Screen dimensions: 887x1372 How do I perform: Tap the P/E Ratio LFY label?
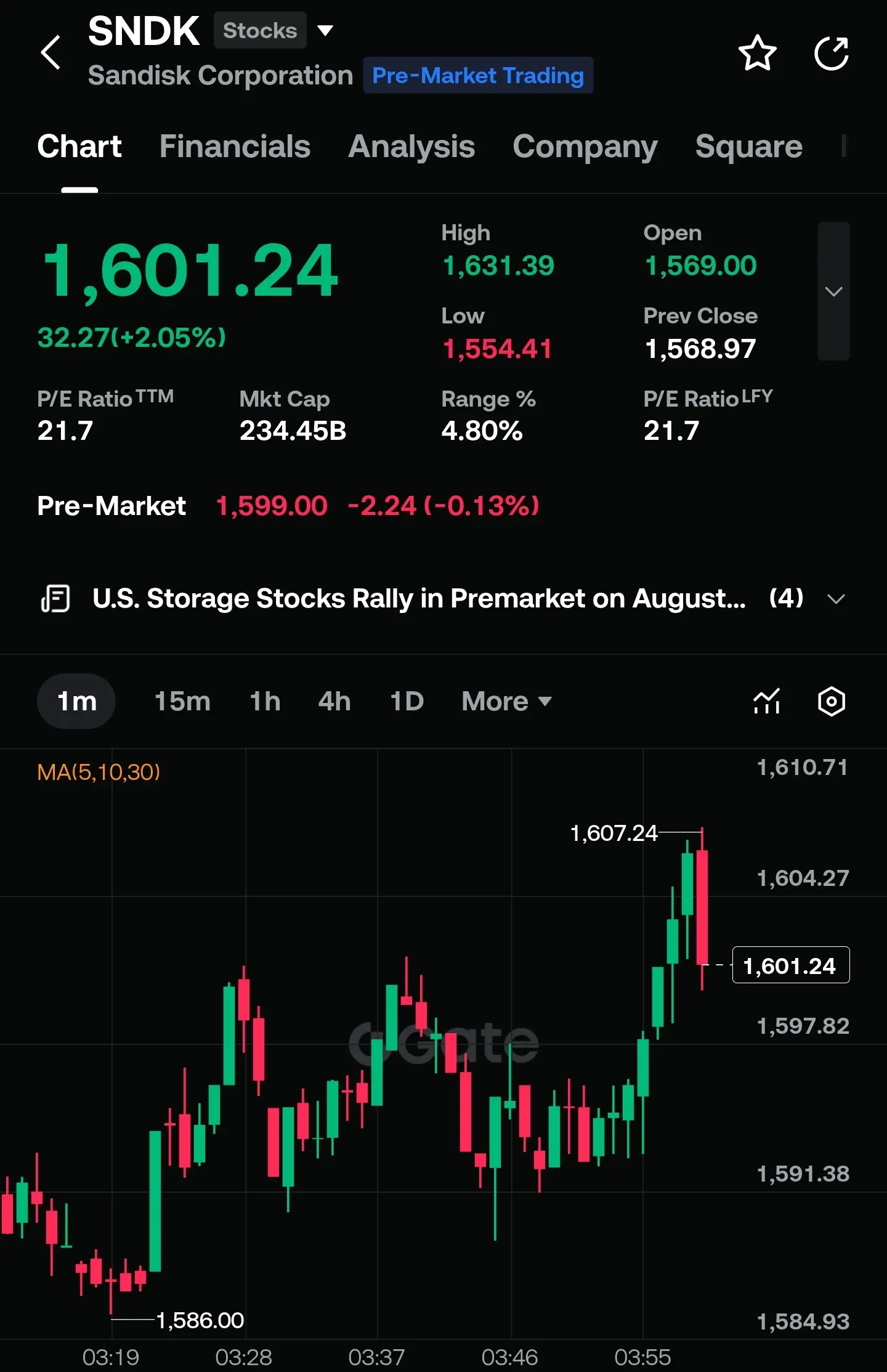tap(708, 398)
